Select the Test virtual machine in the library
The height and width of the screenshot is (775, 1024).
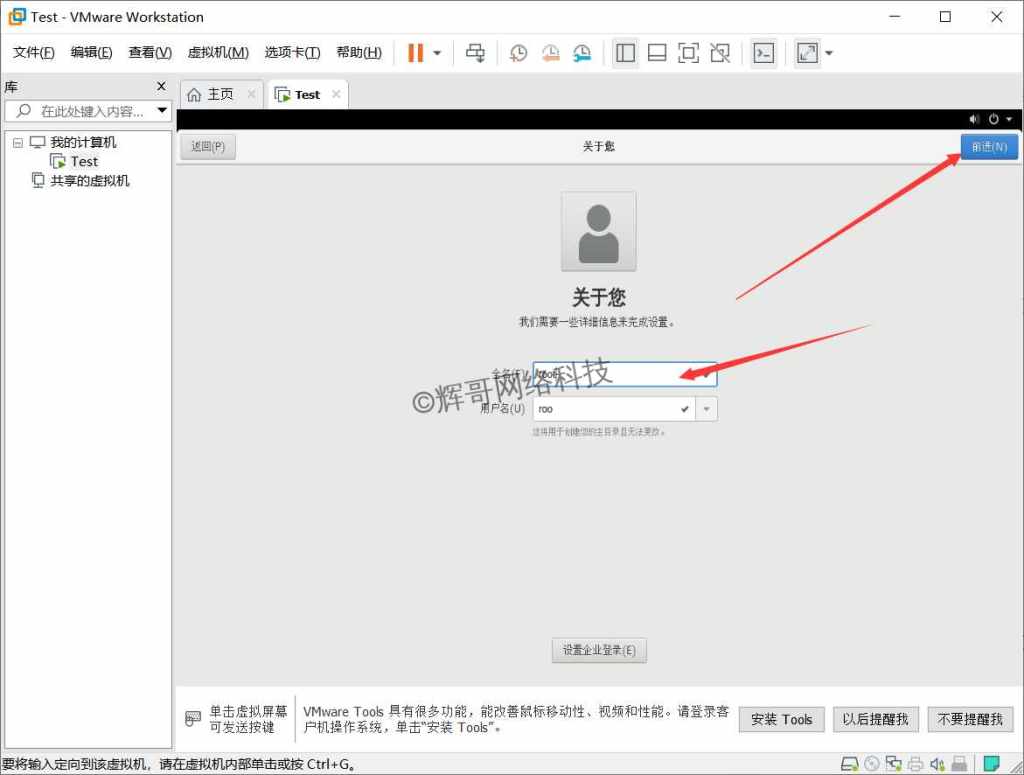coord(84,161)
